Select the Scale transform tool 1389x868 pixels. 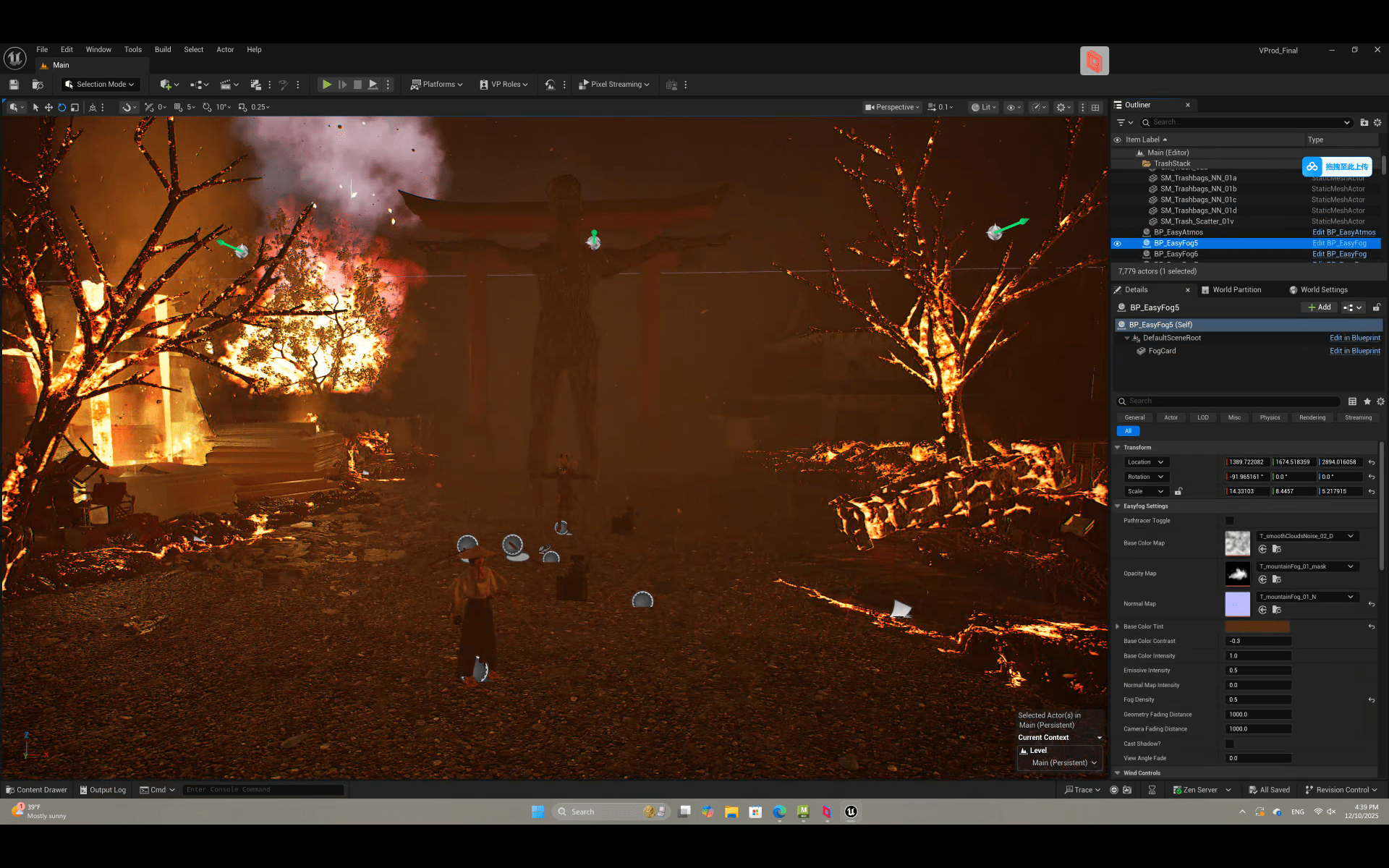75,107
